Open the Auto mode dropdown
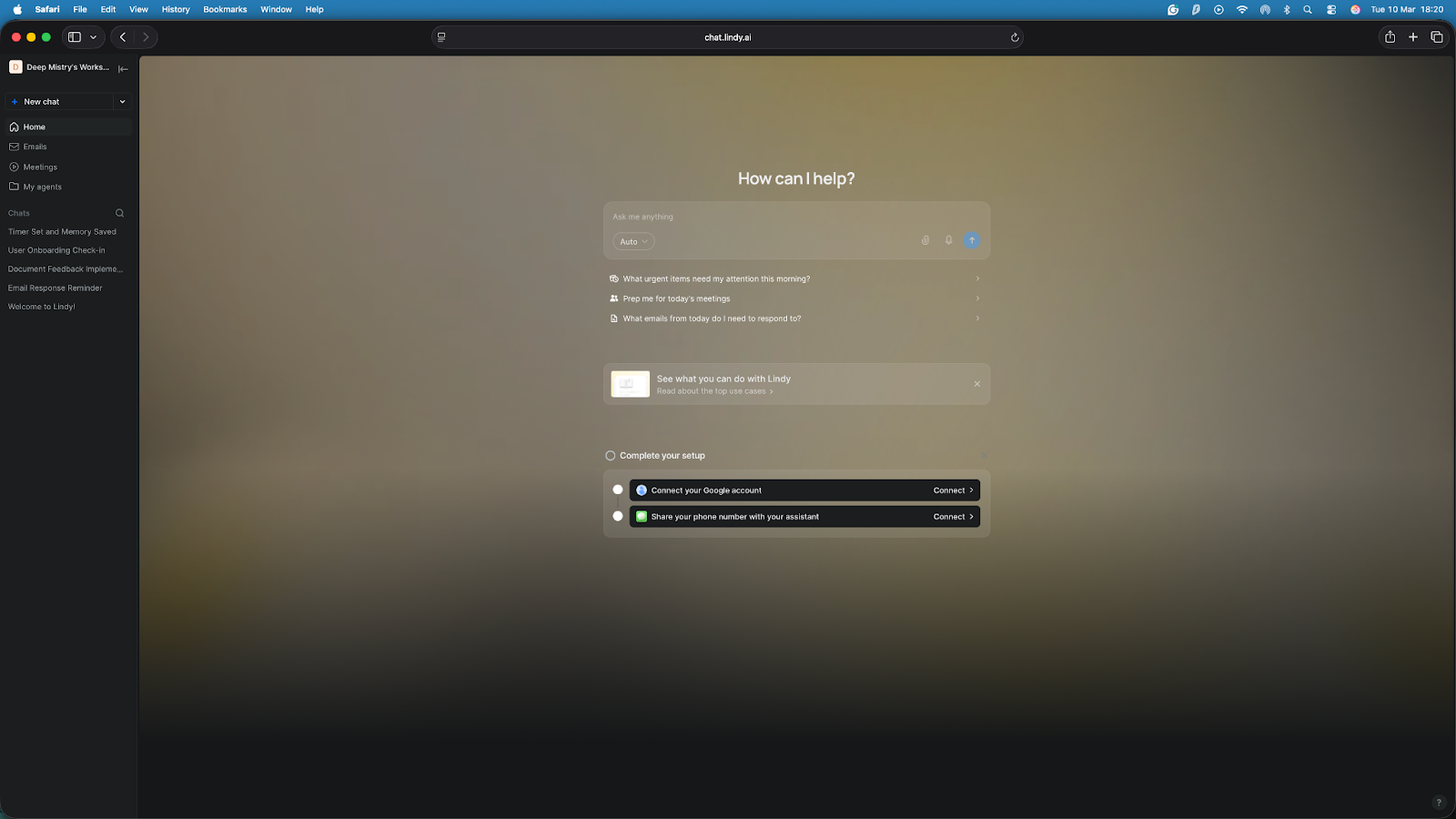The height and width of the screenshot is (819, 1456). [x=633, y=242]
